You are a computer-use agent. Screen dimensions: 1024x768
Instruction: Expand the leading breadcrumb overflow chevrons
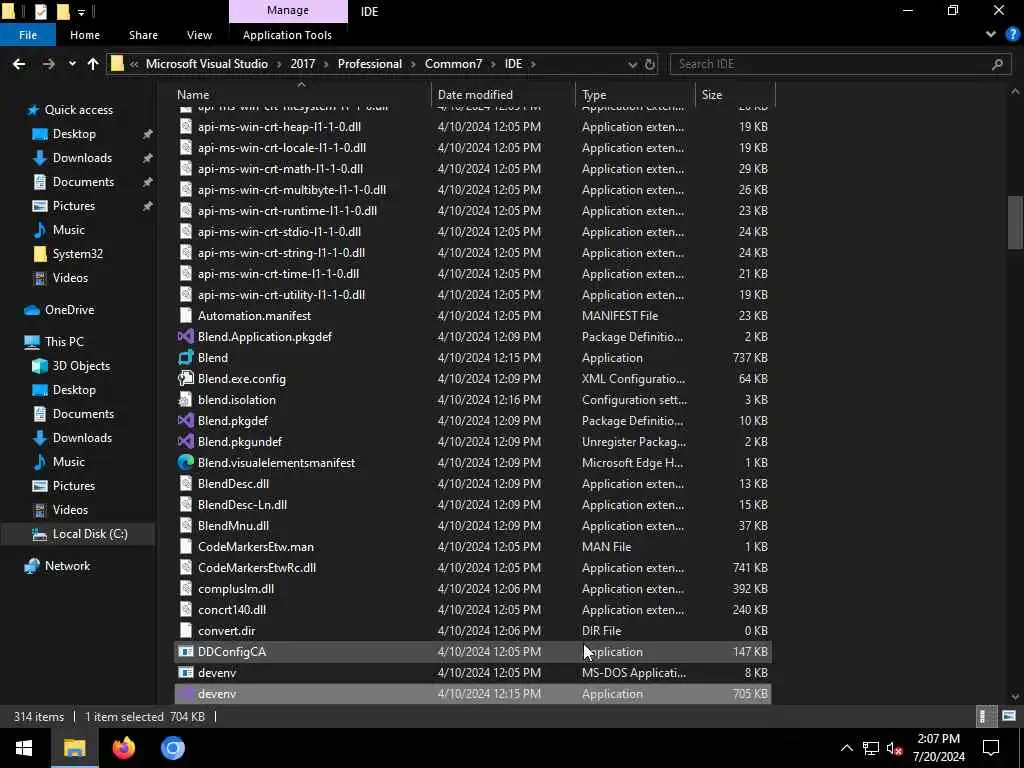pyautogui.click(x=134, y=64)
